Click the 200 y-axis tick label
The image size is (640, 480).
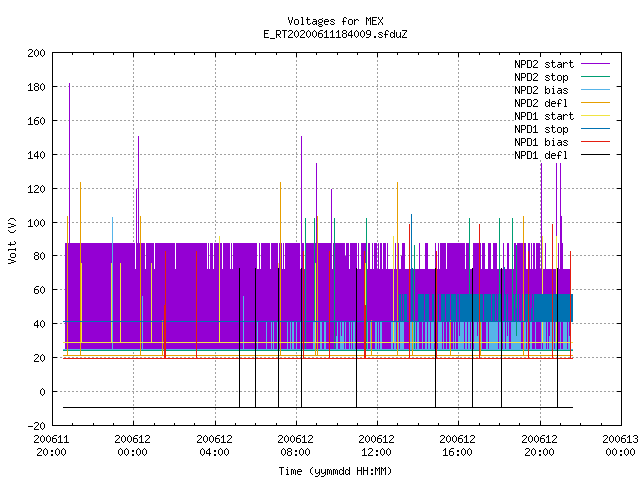point(36,53)
